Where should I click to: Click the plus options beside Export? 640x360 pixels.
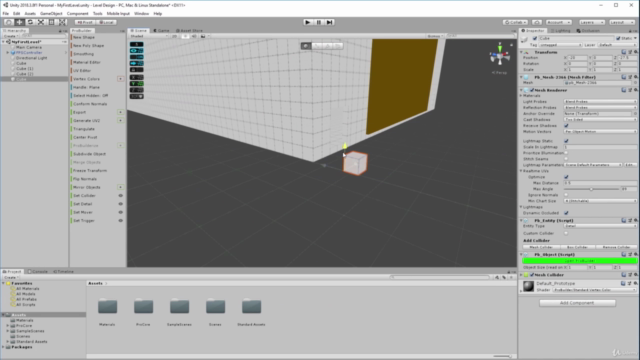click(x=120, y=112)
